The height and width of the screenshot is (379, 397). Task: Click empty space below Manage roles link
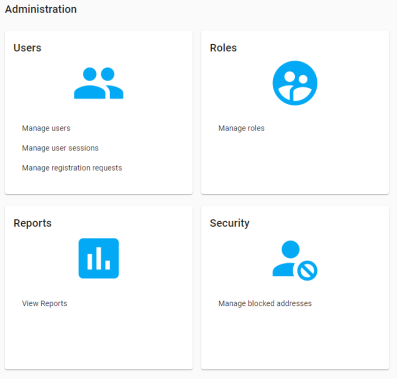point(295,163)
